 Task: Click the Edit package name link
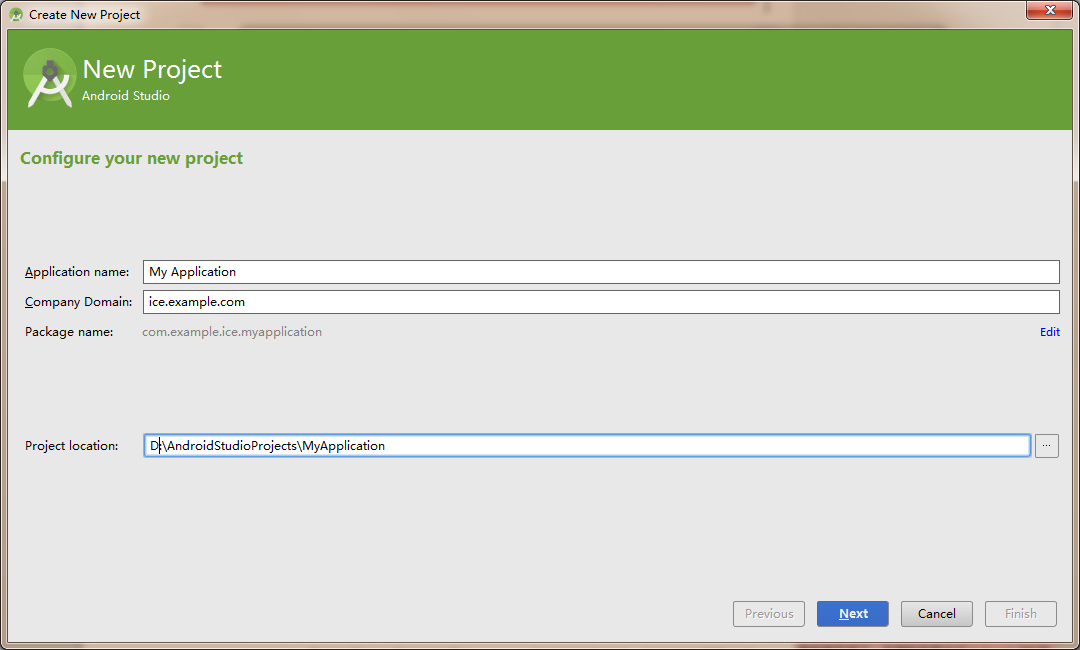(1050, 332)
